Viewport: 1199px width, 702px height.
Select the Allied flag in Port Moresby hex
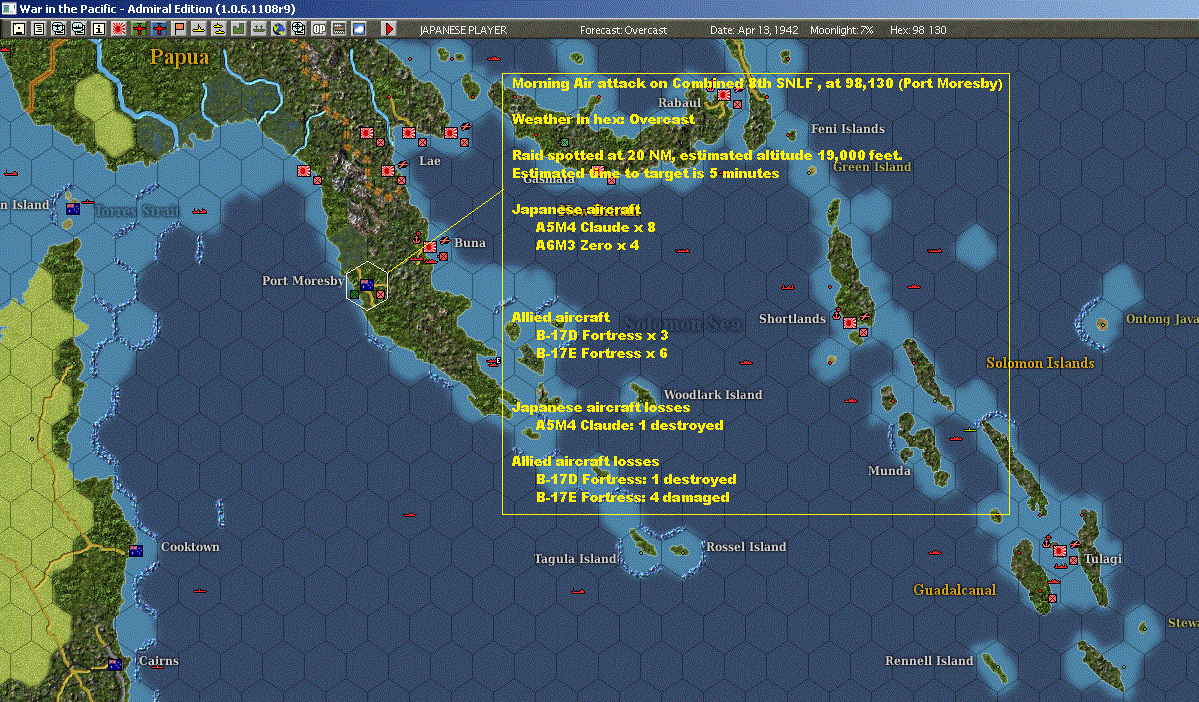(x=367, y=285)
